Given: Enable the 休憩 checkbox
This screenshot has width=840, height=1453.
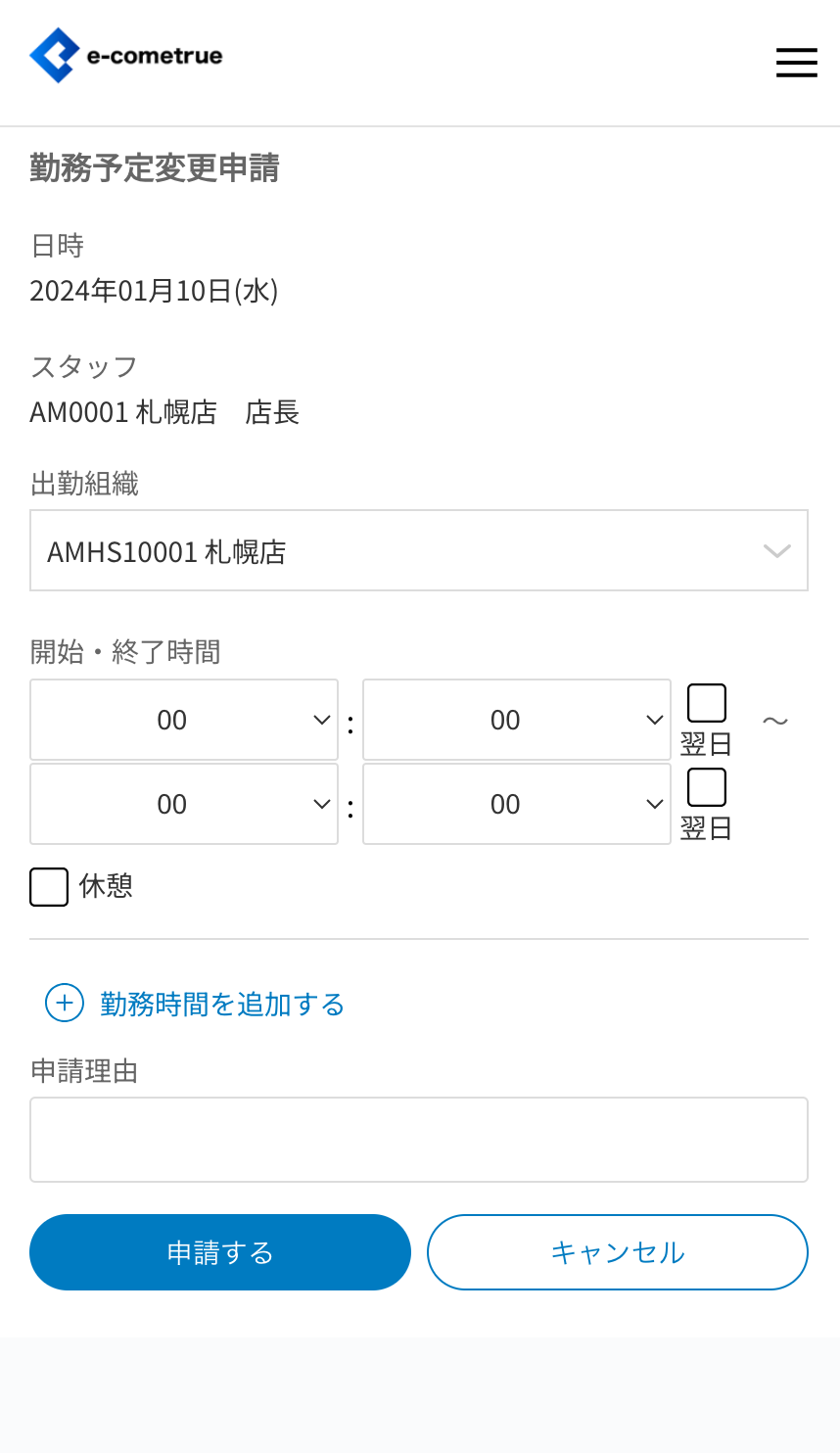Looking at the screenshot, I should click(49, 887).
